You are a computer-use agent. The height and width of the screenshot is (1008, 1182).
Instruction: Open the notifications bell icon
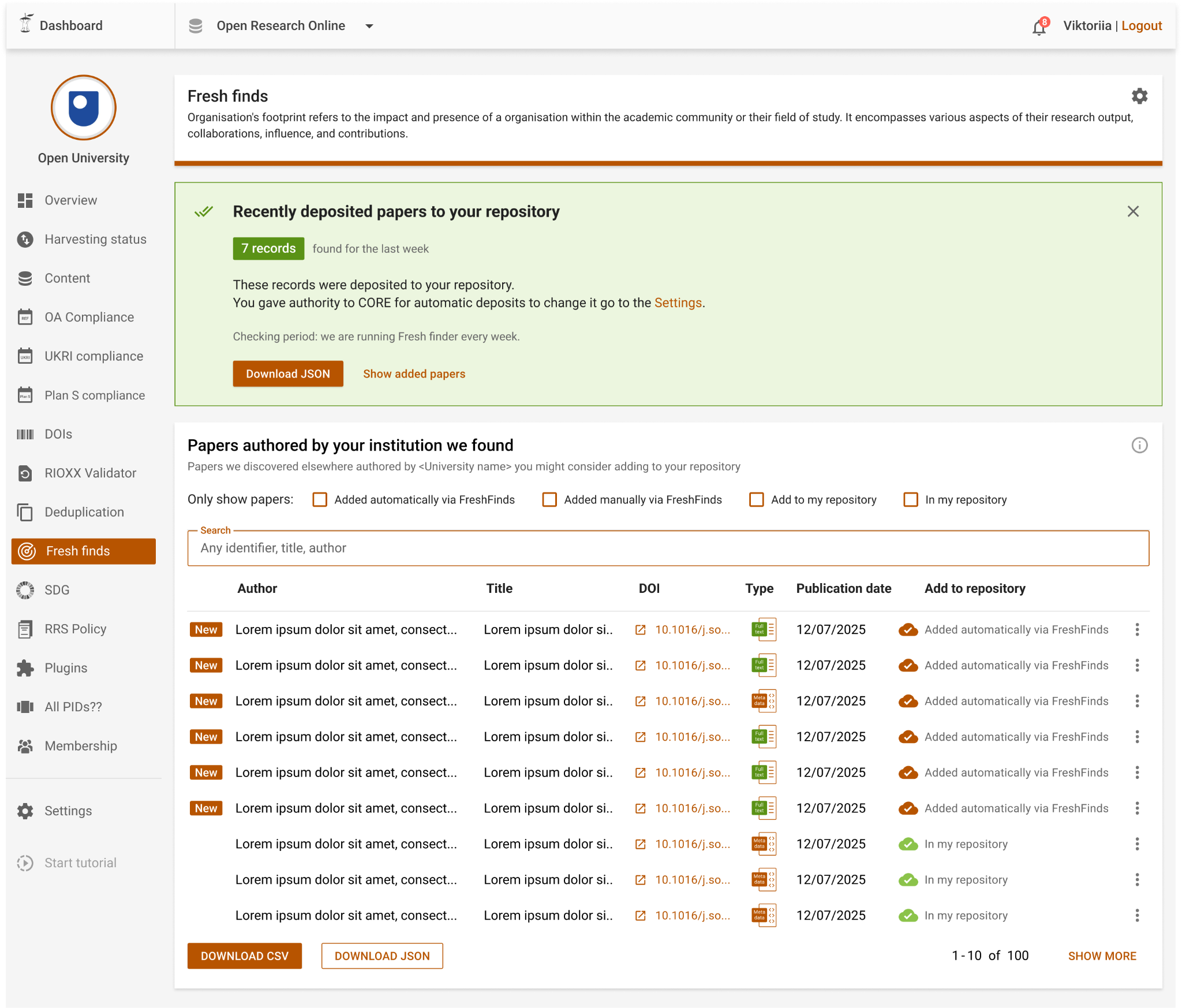1039,27
